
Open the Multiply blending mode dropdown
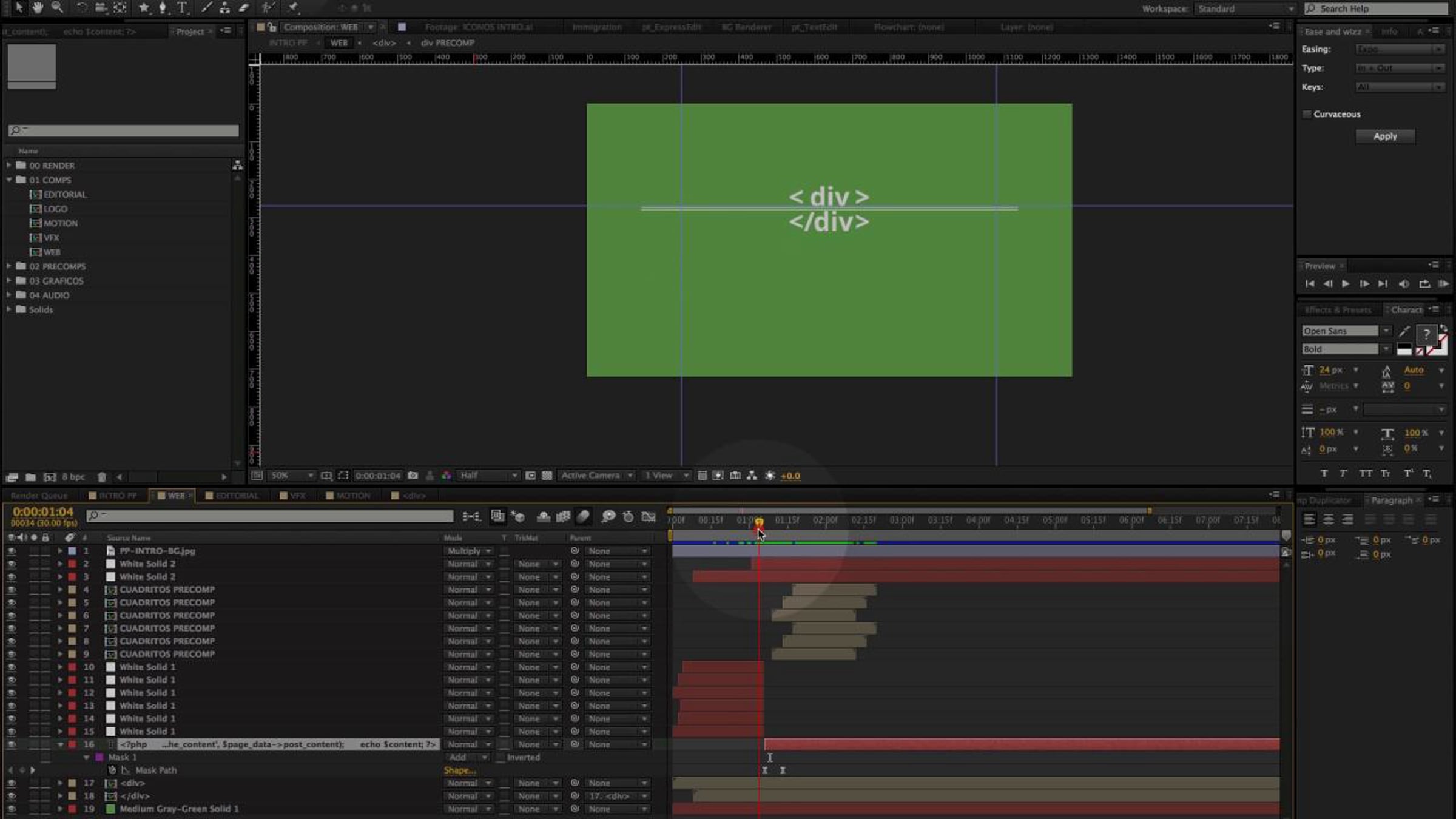[468, 551]
